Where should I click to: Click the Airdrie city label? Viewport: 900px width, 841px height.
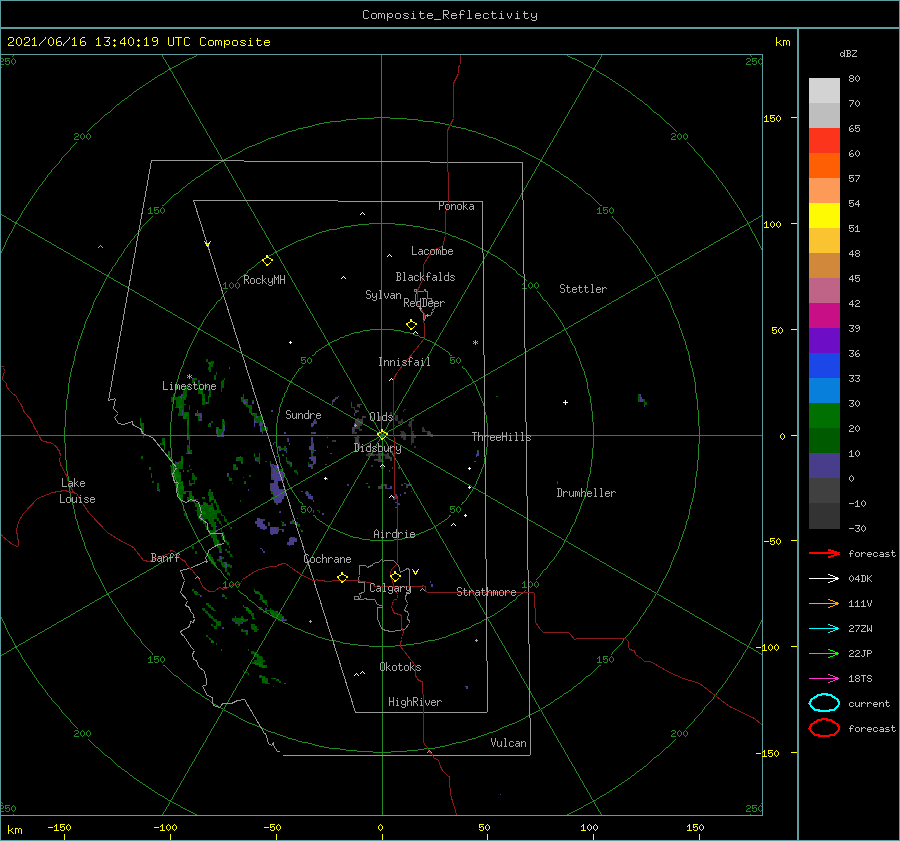(x=394, y=534)
